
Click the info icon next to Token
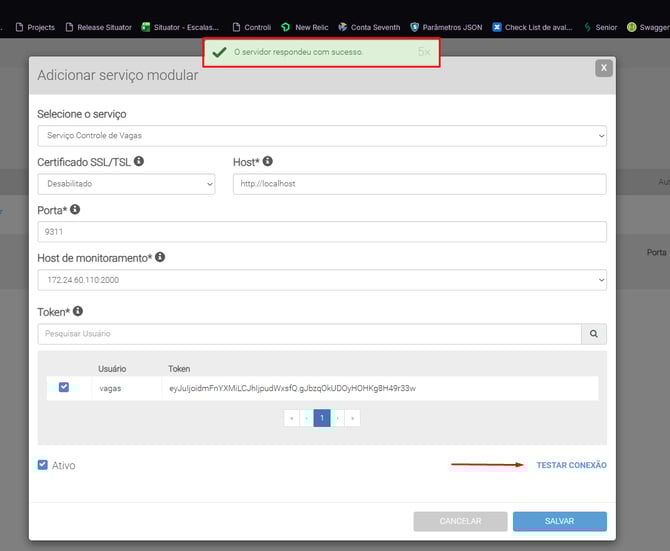click(x=78, y=312)
